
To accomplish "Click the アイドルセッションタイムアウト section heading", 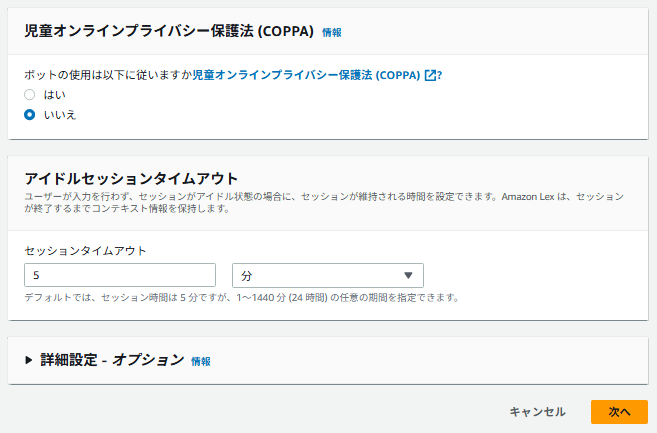I will point(131,178).
